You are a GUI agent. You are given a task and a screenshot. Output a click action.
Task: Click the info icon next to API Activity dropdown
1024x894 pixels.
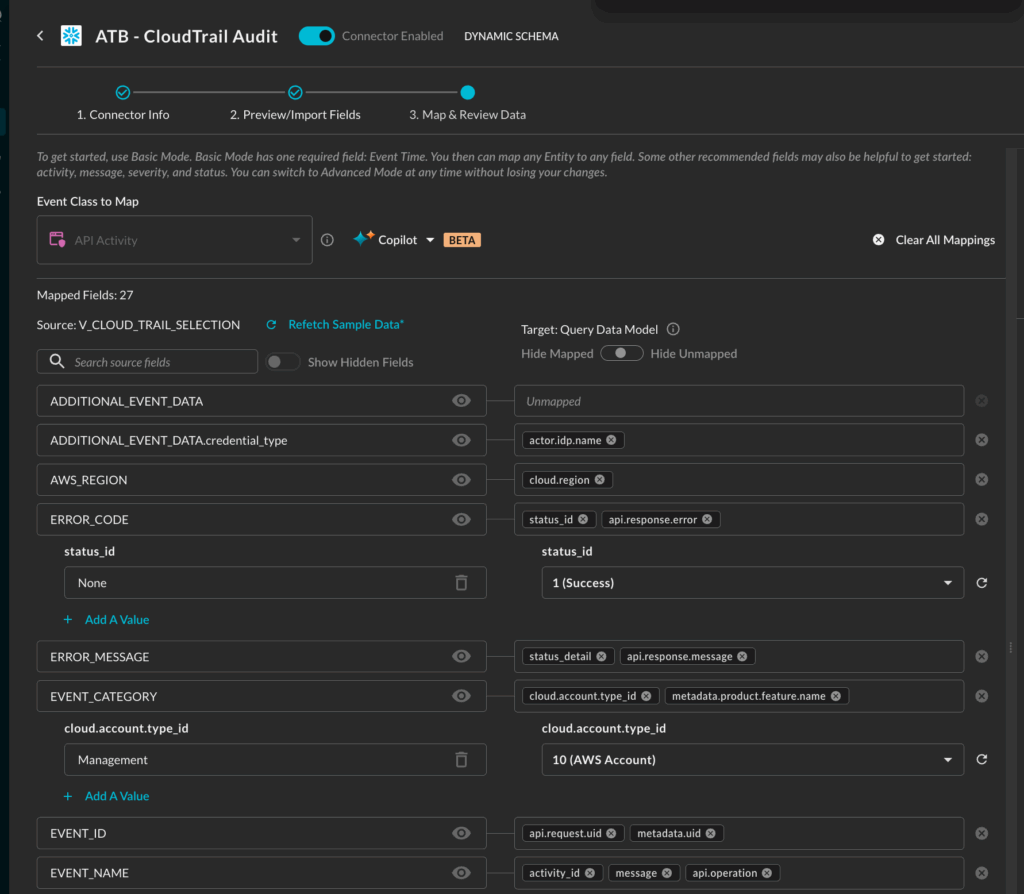(327, 239)
